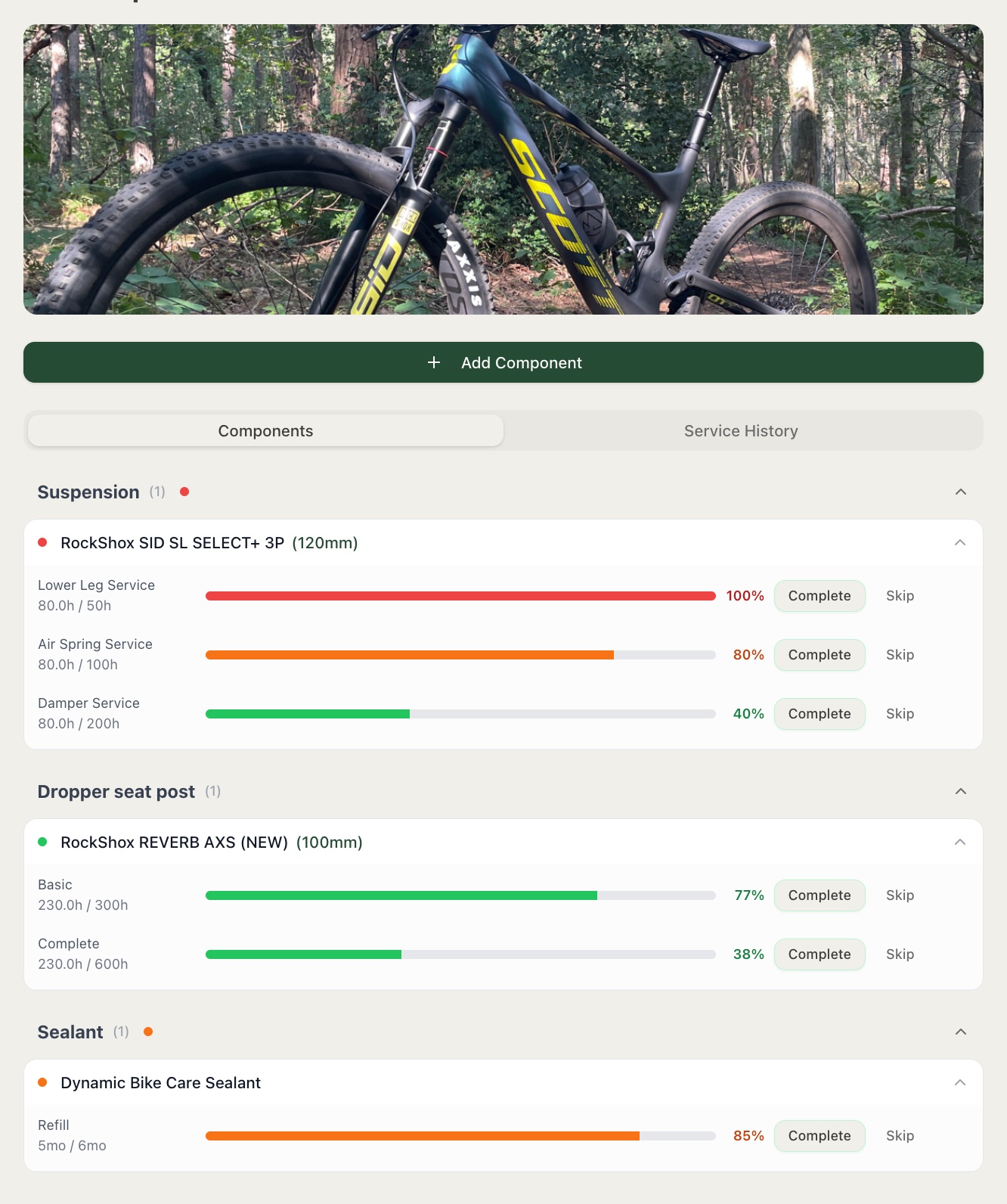Mark Lower Leg Service as complete
Screen dimensions: 1007x1204
(820, 596)
